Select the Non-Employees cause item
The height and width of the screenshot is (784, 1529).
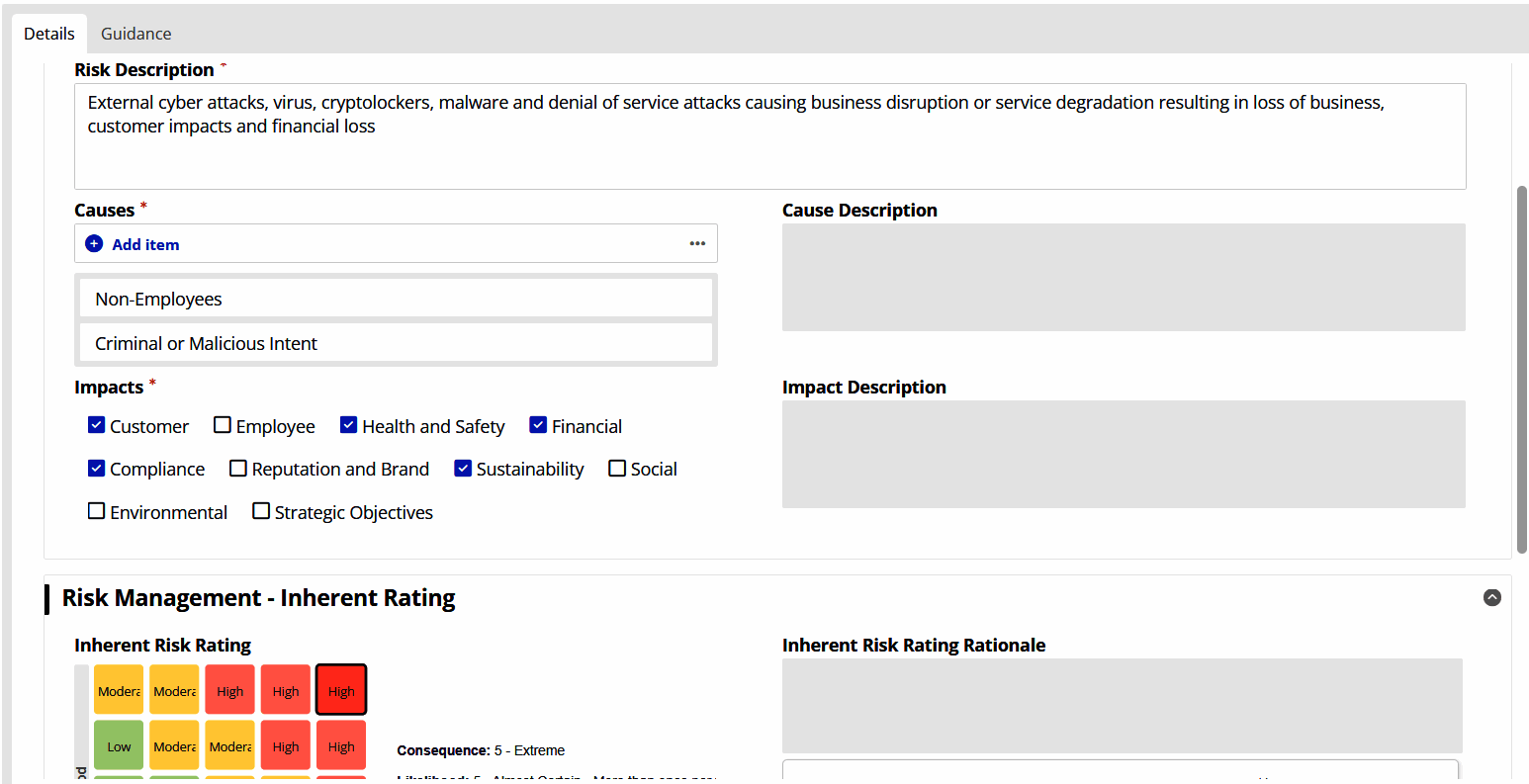(x=396, y=299)
